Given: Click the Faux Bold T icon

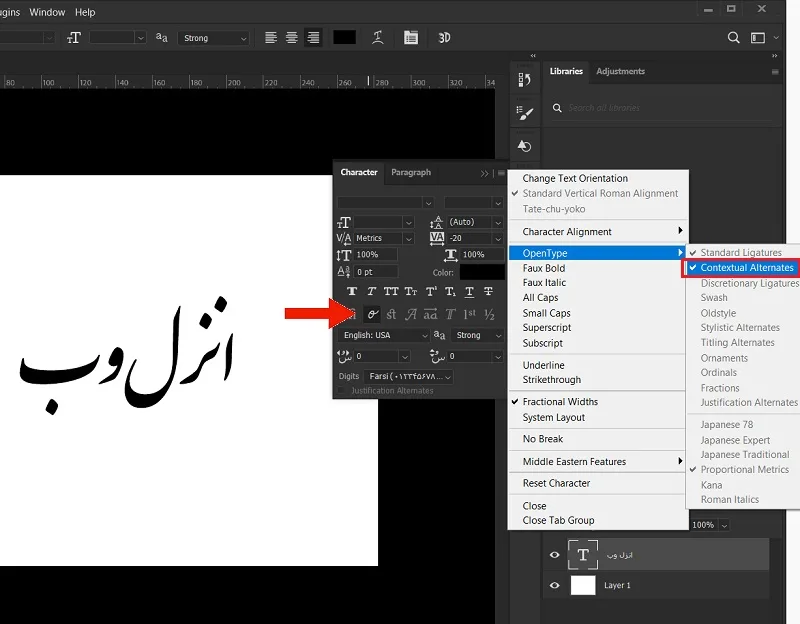Looking at the screenshot, I should 352,291.
